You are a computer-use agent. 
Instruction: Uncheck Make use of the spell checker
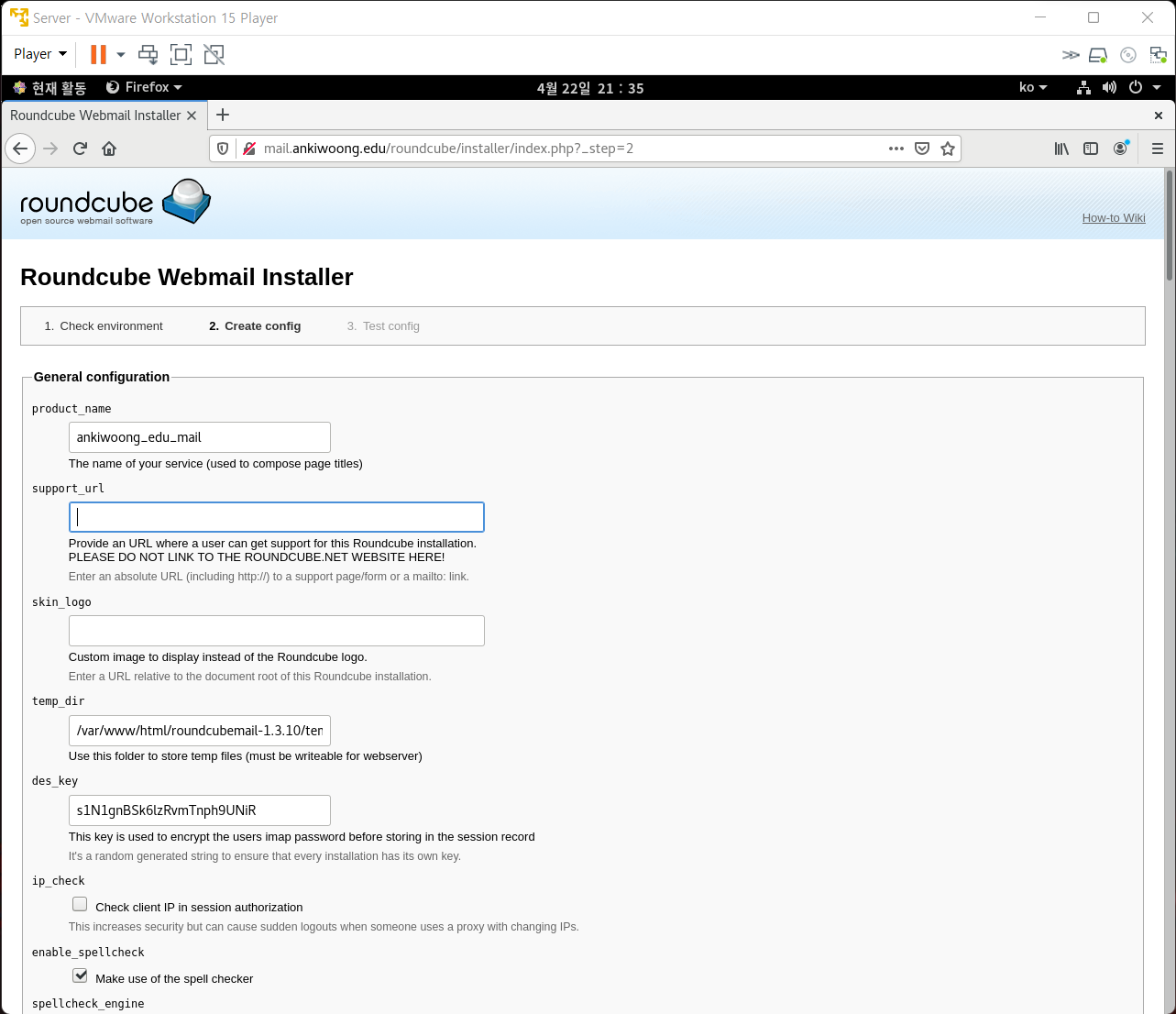click(x=80, y=975)
